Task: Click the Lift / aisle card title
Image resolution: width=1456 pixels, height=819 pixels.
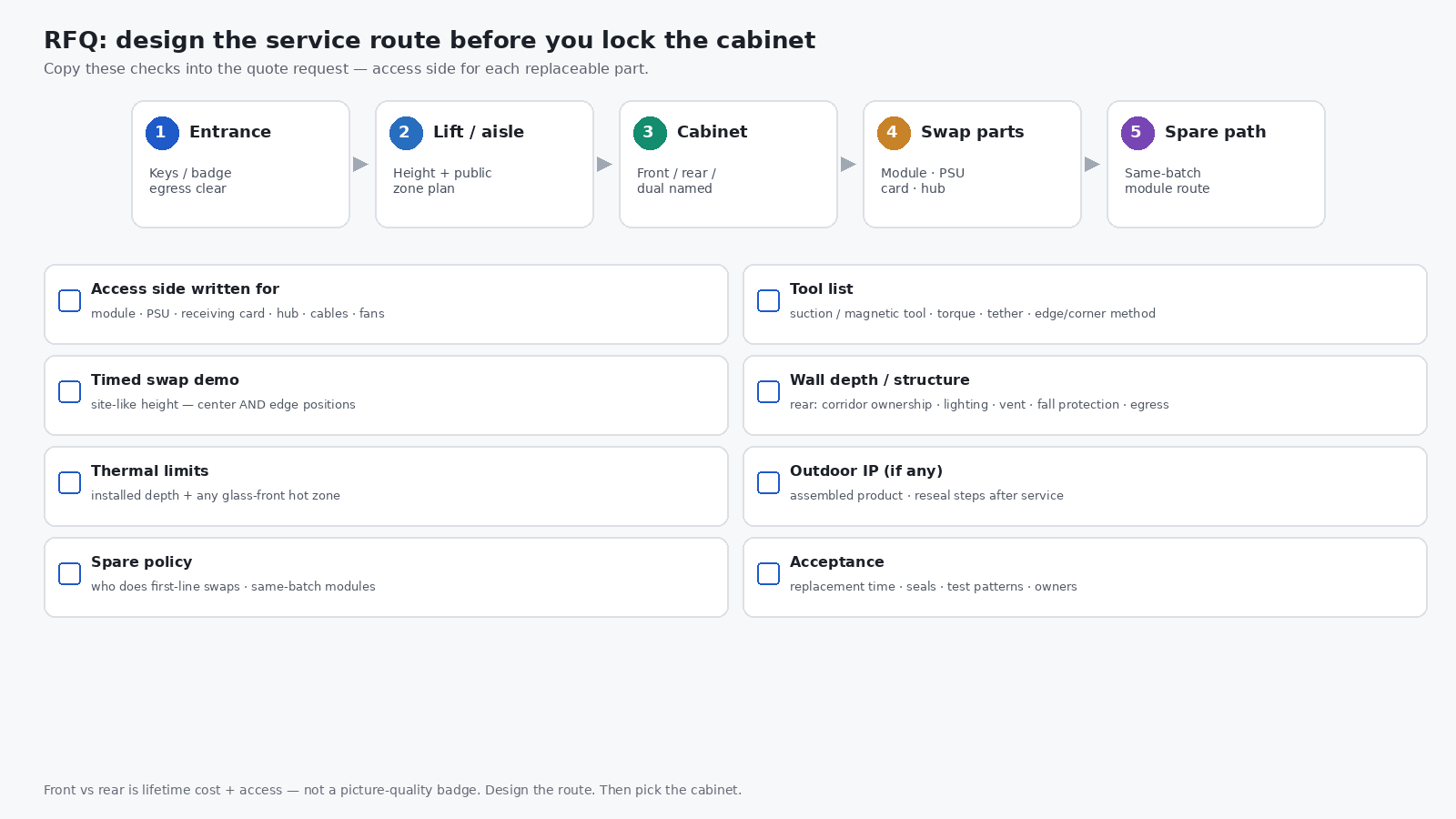Action: click(479, 132)
